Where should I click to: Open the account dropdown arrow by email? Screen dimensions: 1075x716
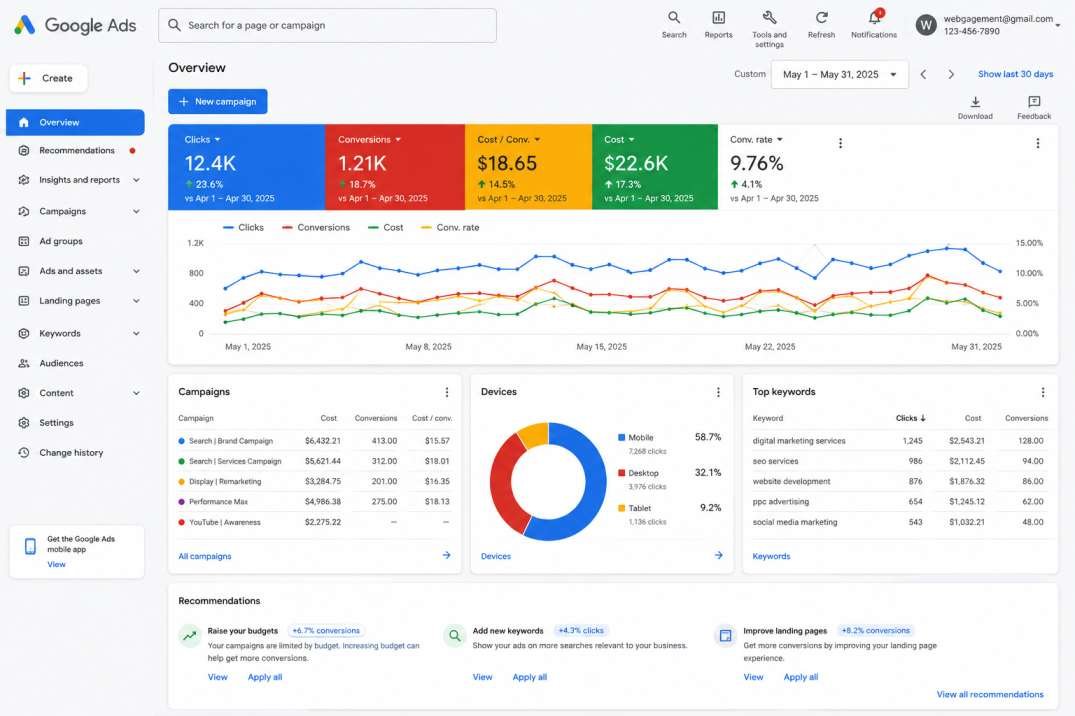[1058, 25]
